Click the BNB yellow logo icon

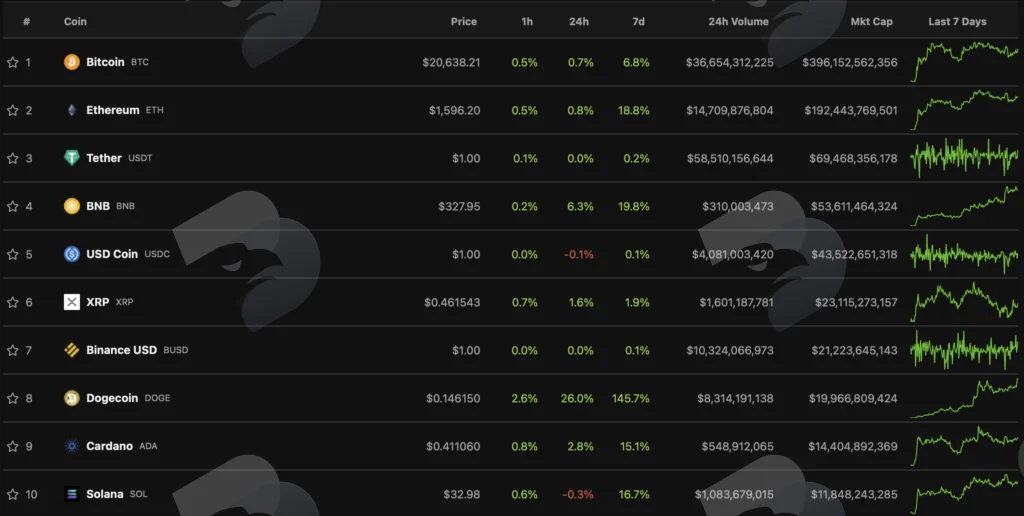tap(72, 206)
